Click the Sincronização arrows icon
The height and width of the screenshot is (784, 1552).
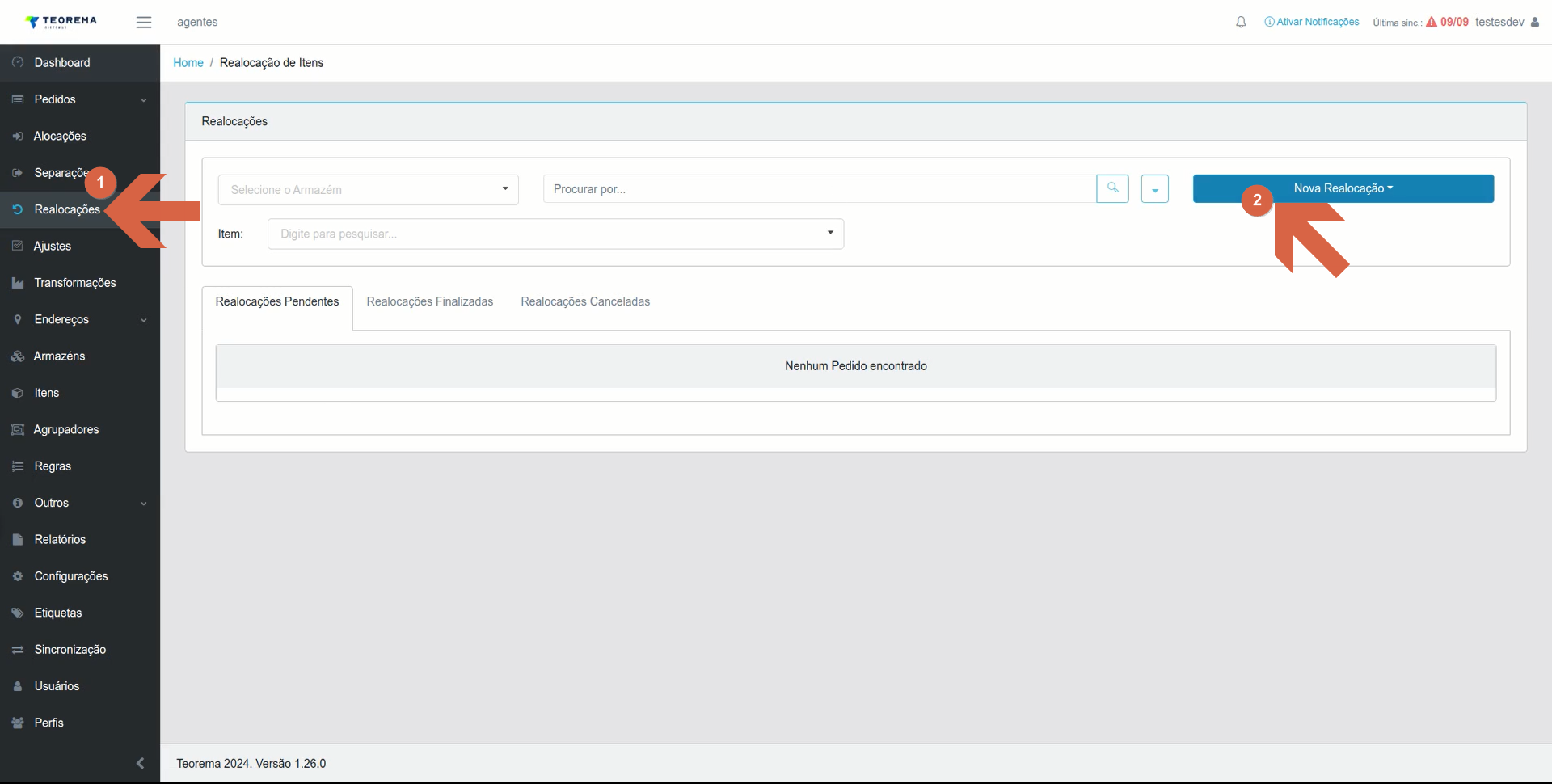[x=18, y=650]
